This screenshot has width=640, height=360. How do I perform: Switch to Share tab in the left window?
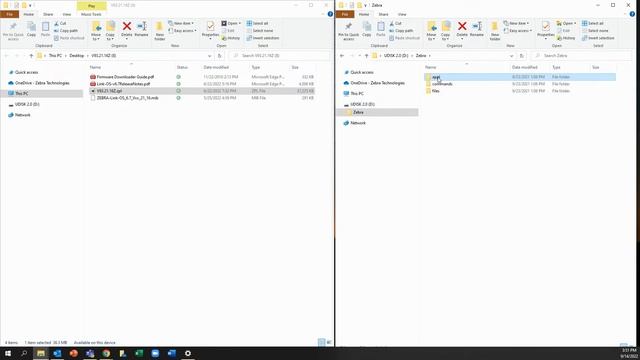click(48, 14)
